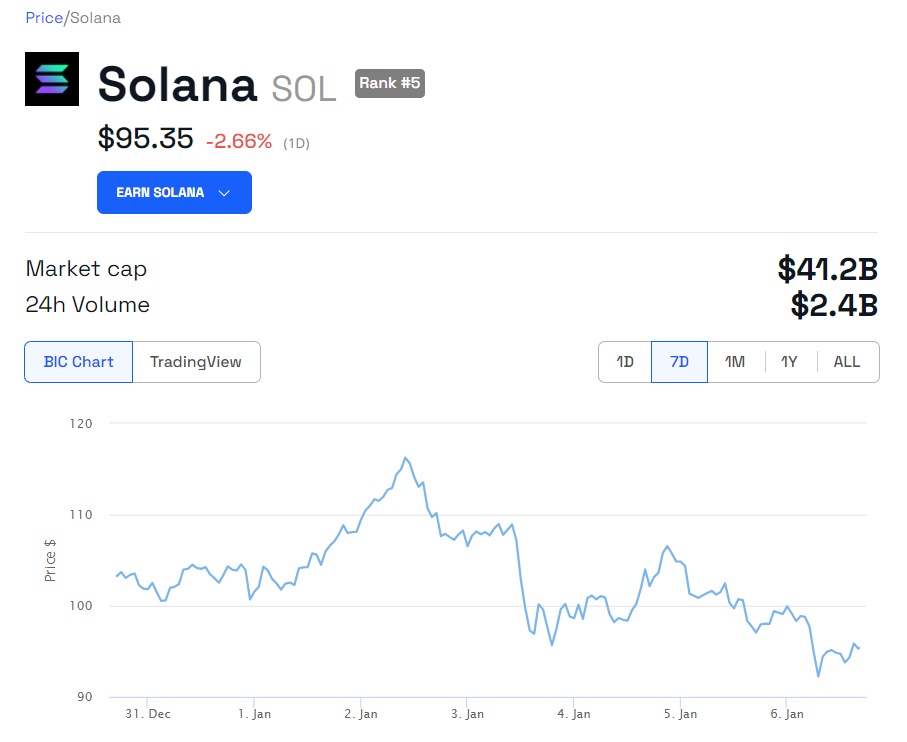Open the Earn Solana dropdown chevron

pos(224,193)
